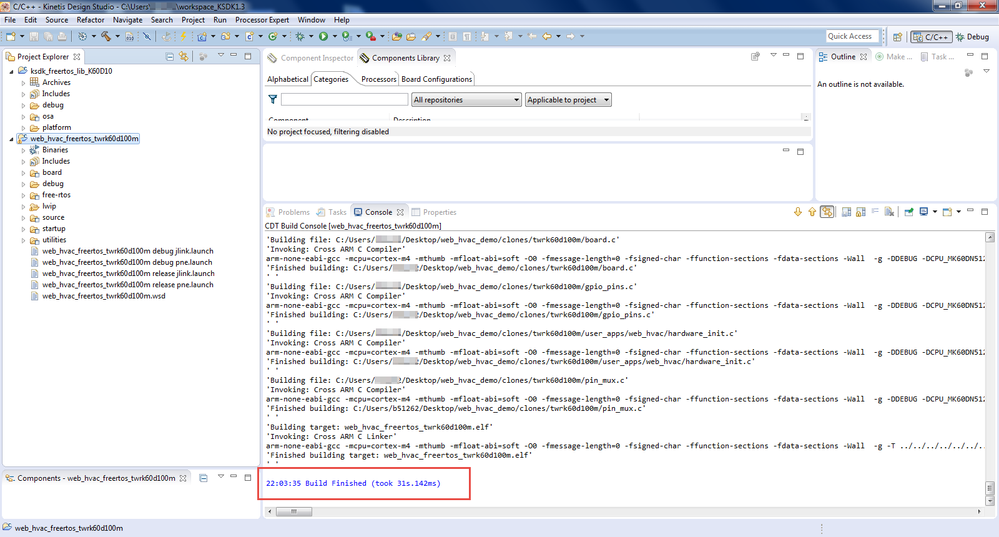The image size is (999, 537).
Task: Open the Applicable to project dropdown
Action: 568,100
